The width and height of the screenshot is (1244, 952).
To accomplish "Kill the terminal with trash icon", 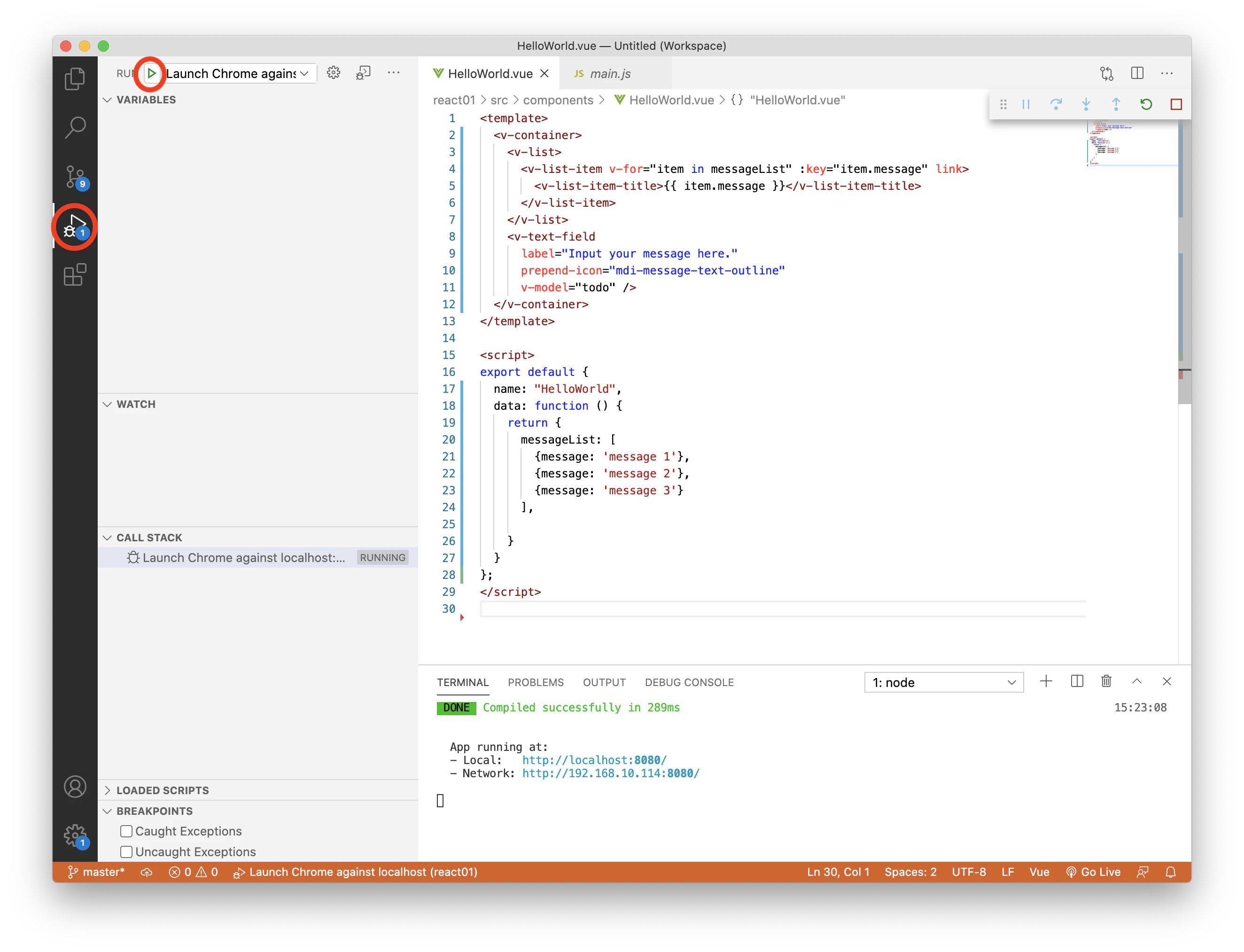I will click(x=1106, y=682).
